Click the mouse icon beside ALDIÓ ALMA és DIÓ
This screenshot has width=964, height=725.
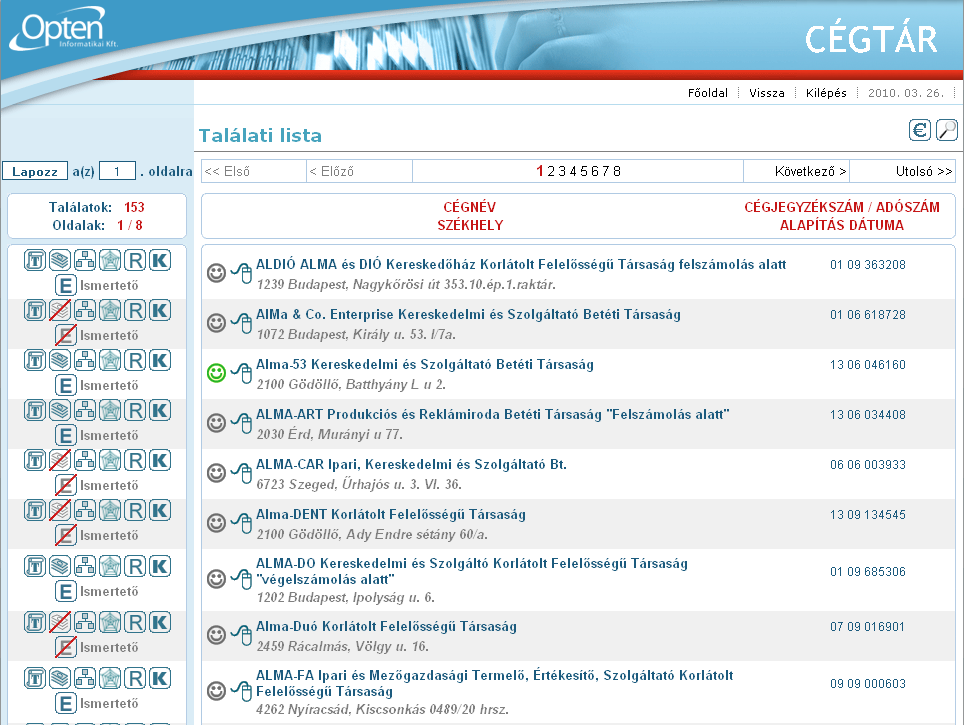[242, 272]
